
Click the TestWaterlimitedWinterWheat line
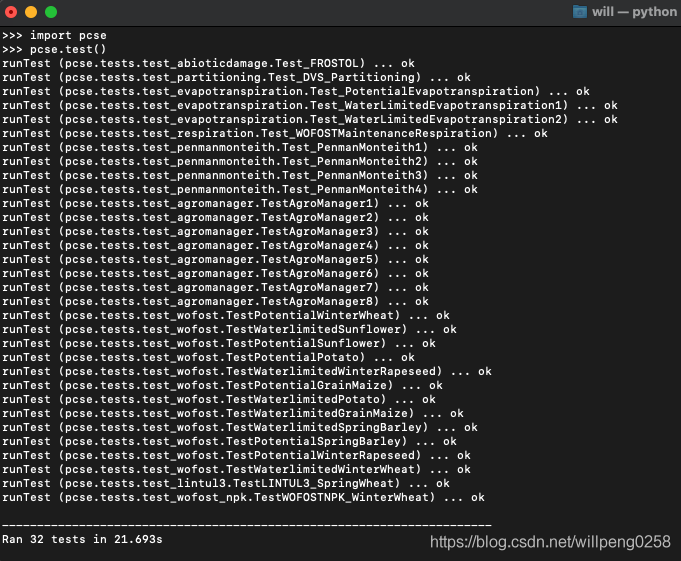pos(236,469)
